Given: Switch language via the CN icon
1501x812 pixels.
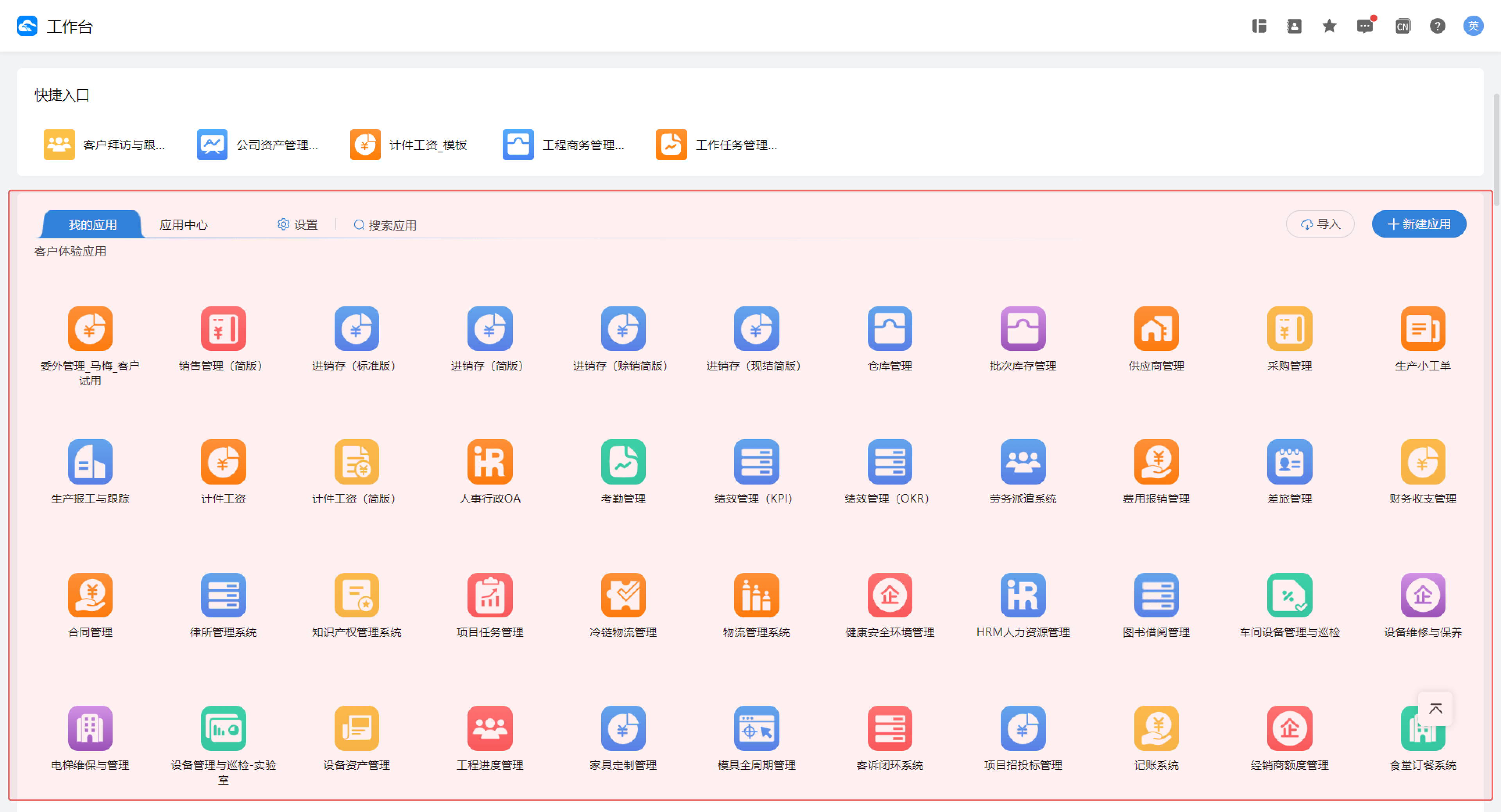Looking at the screenshot, I should (x=1402, y=26).
